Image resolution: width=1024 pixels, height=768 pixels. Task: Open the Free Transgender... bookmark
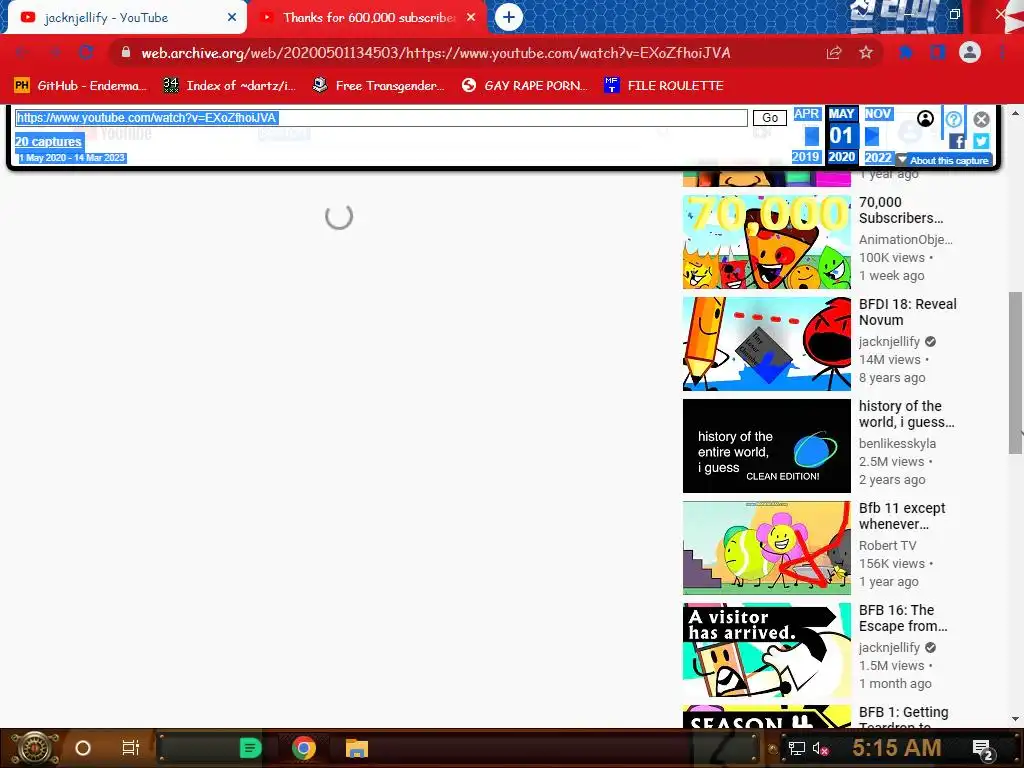[x=379, y=86]
